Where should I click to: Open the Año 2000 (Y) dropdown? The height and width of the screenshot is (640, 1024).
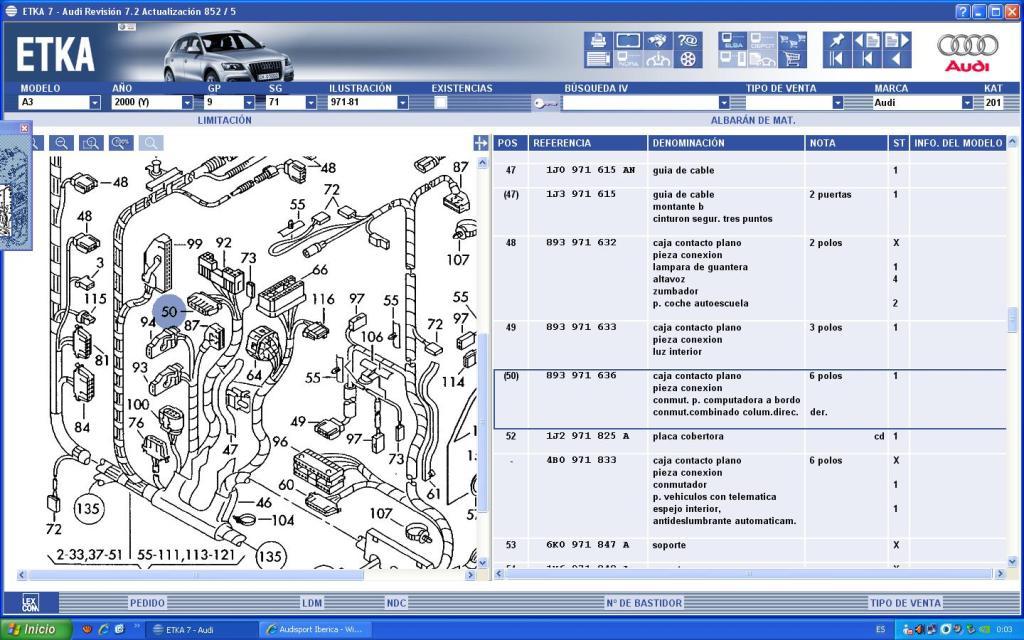187,103
